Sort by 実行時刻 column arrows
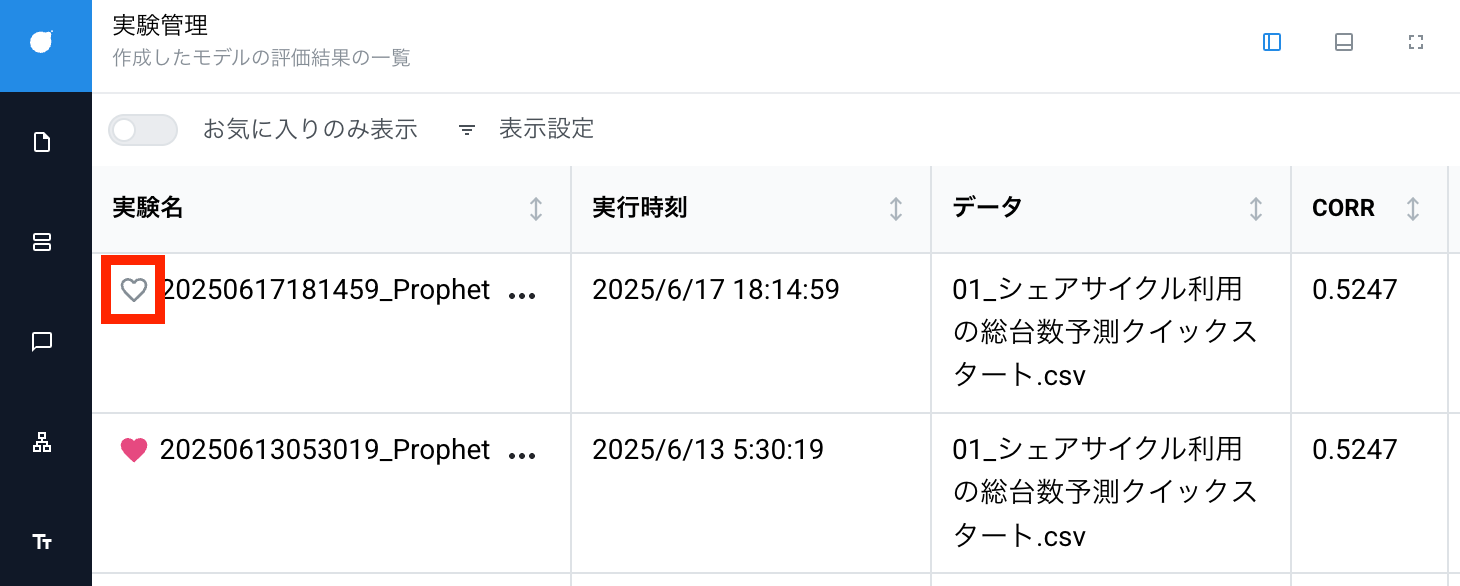Screen dimensions: 1460x586 tap(896, 209)
